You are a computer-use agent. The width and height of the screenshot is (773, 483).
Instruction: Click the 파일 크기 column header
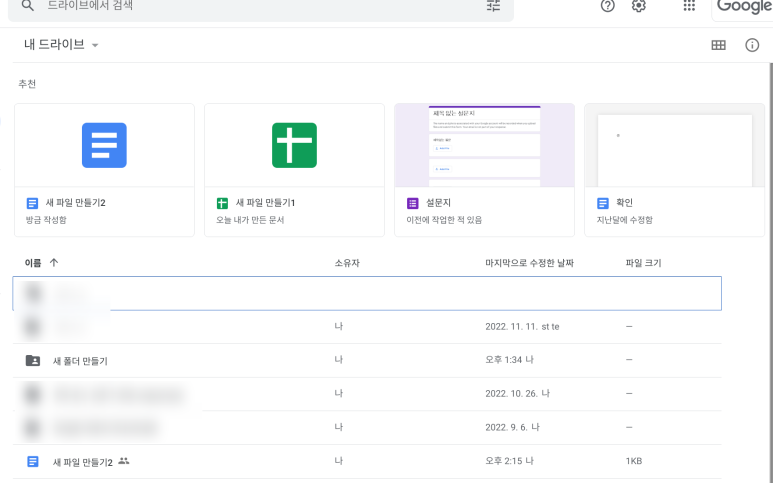(643, 263)
